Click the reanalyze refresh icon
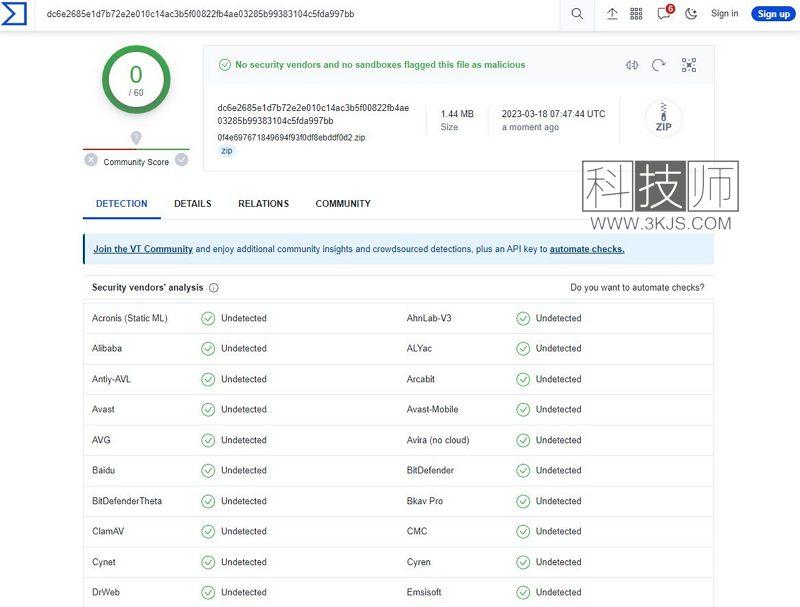 click(659, 65)
